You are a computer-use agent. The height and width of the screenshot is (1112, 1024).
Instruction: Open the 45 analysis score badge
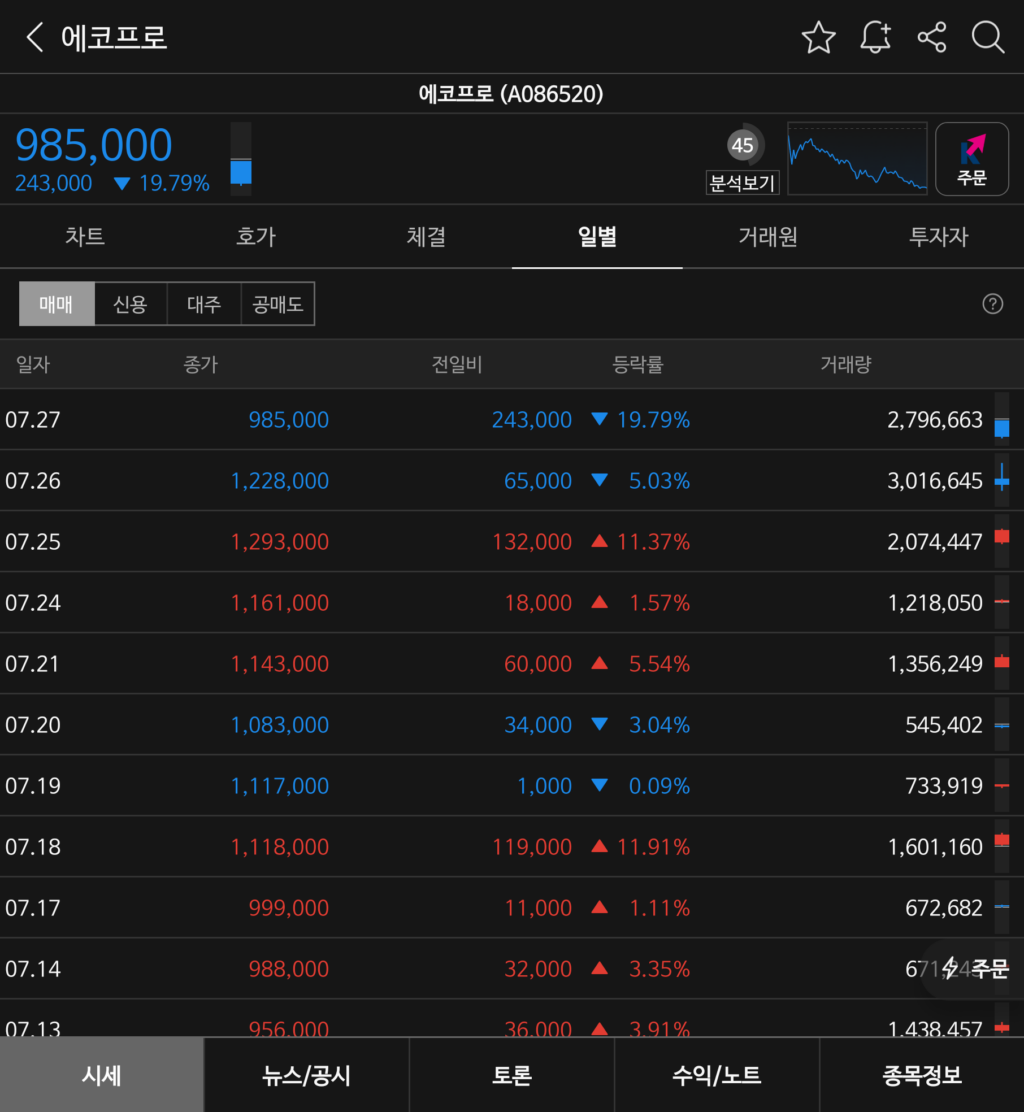[742, 145]
